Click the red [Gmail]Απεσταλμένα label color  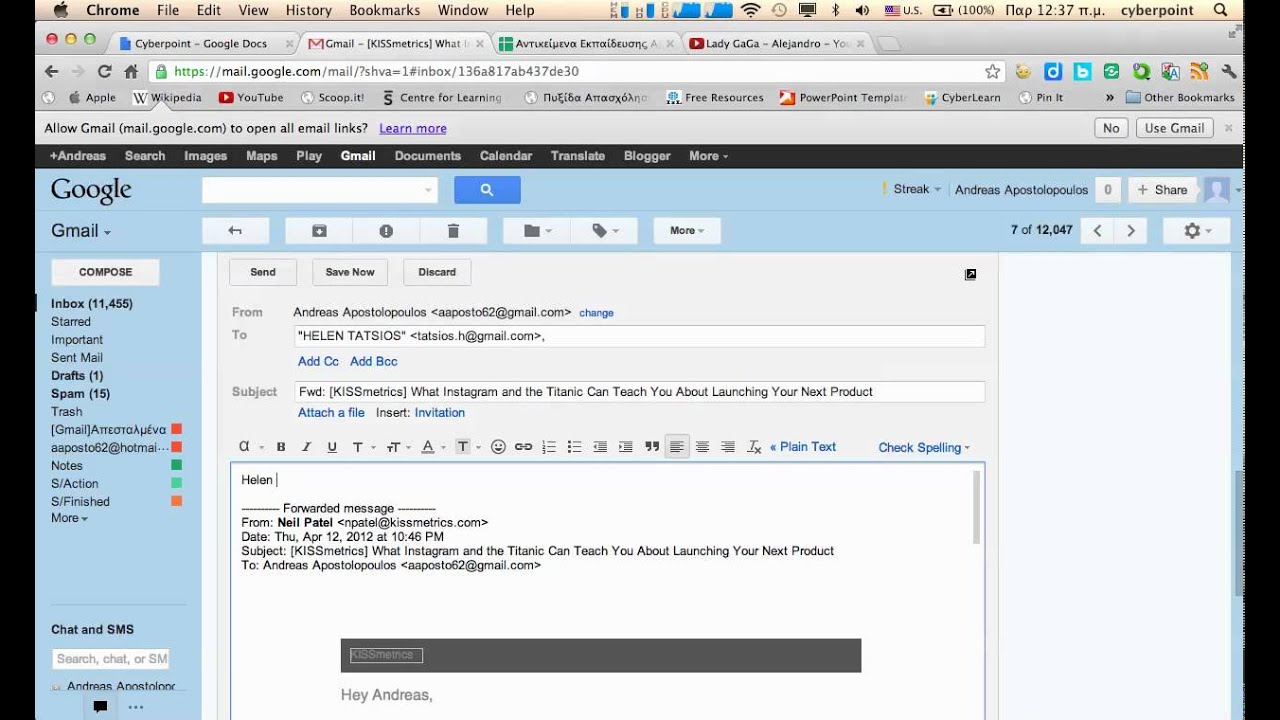coord(177,430)
